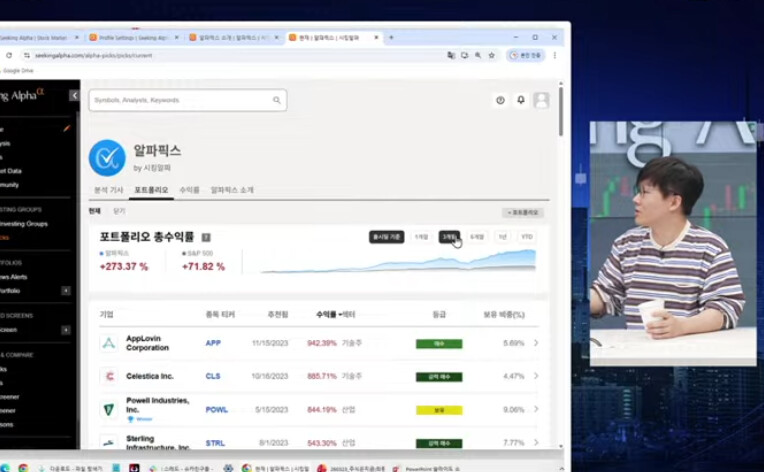This screenshot has height=472, width=764.
Task: Click the portfolio performance chart
Action: [398, 261]
